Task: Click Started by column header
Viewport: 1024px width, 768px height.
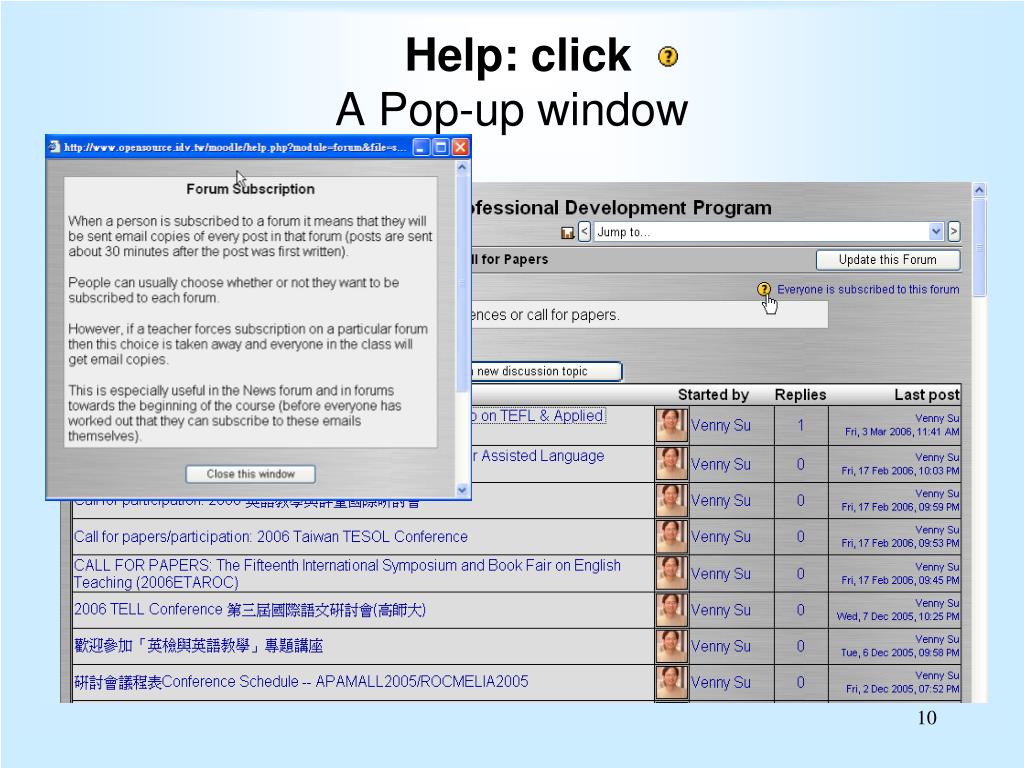Action: (x=713, y=394)
